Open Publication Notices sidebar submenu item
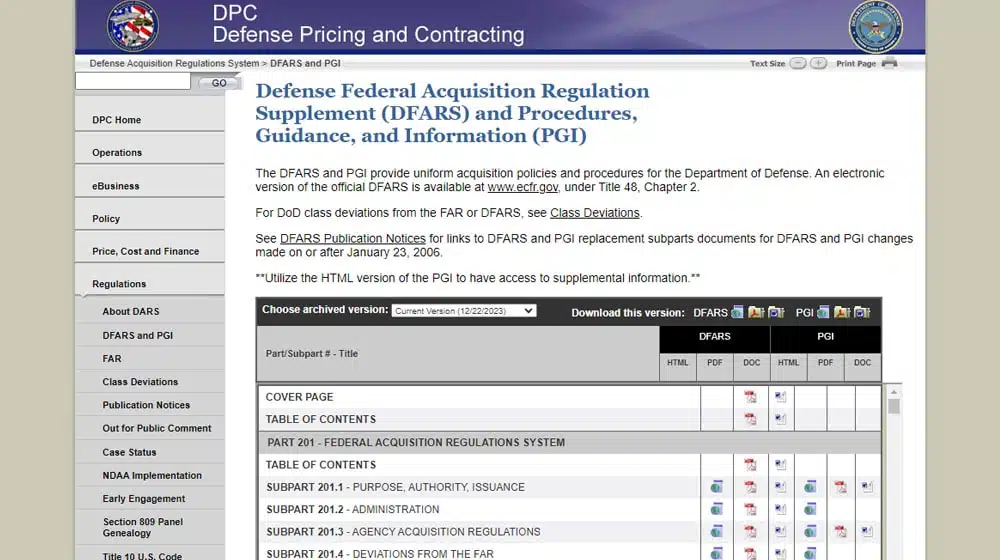This screenshot has height=560, width=1000. [x=146, y=405]
